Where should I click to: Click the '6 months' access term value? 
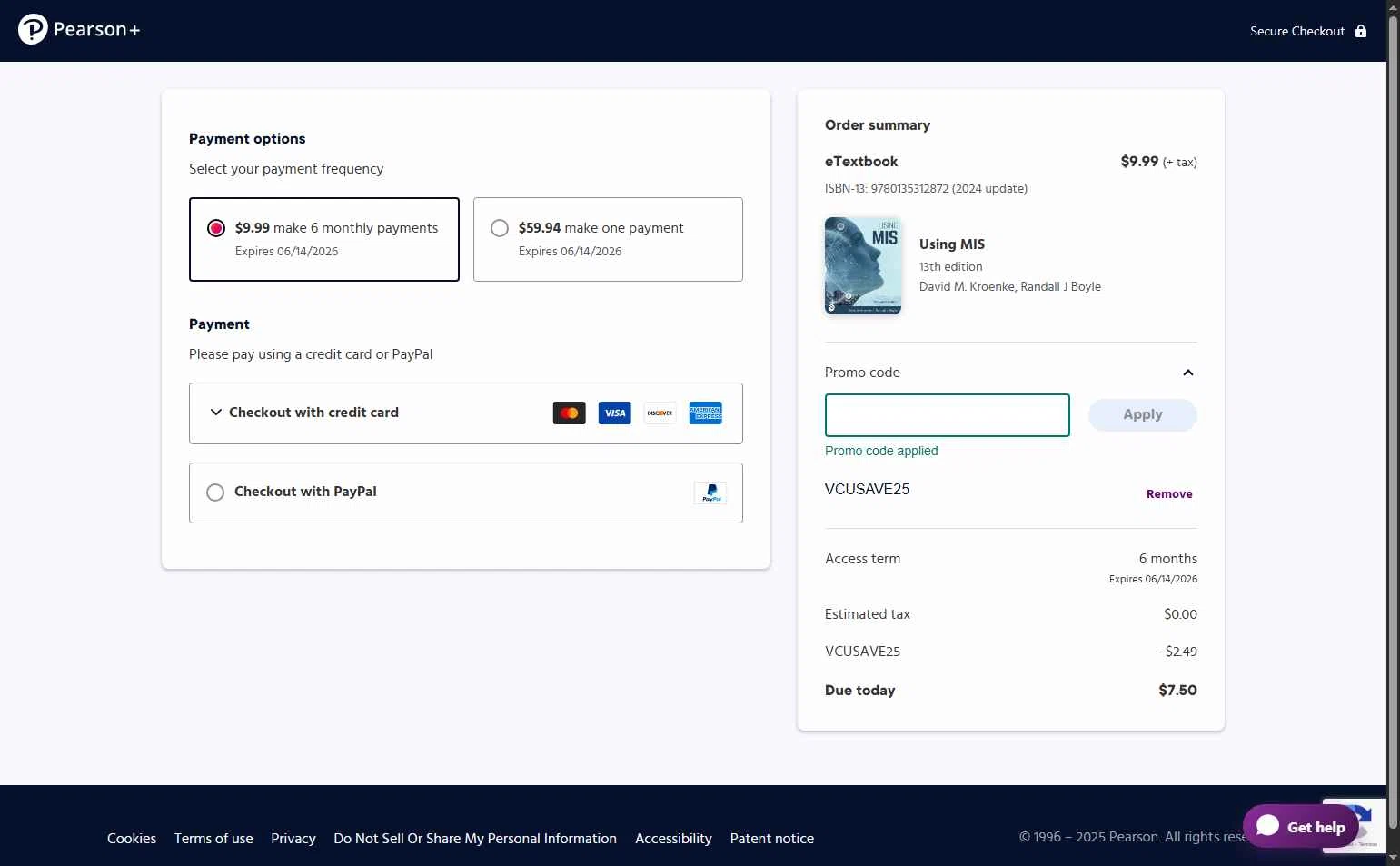point(1168,559)
